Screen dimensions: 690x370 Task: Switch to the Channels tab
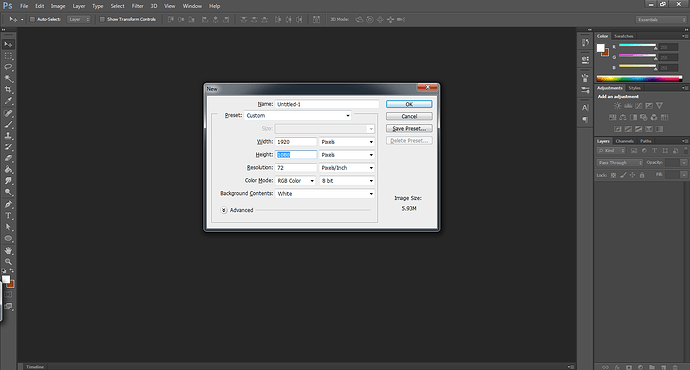624,141
